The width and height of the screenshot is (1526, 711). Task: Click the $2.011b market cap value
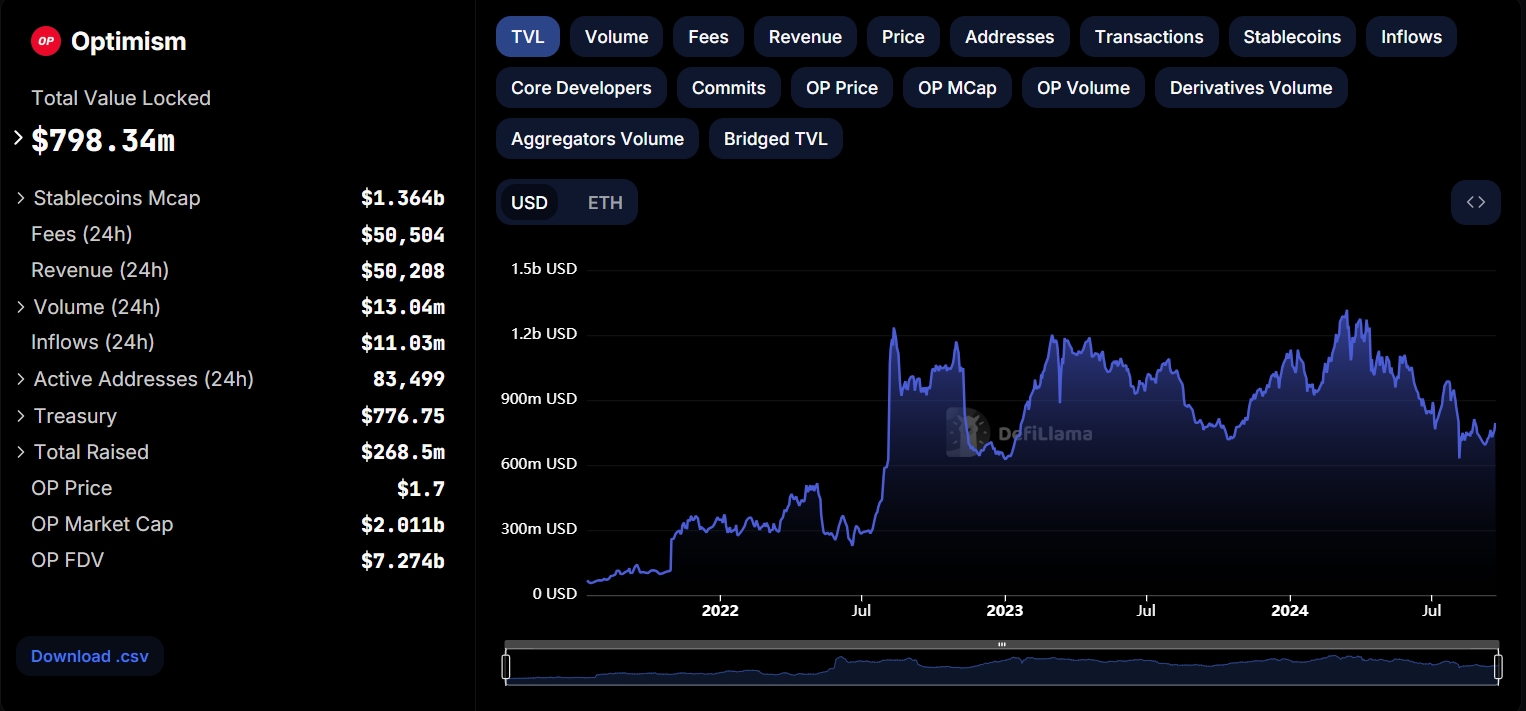[x=403, y=524]
